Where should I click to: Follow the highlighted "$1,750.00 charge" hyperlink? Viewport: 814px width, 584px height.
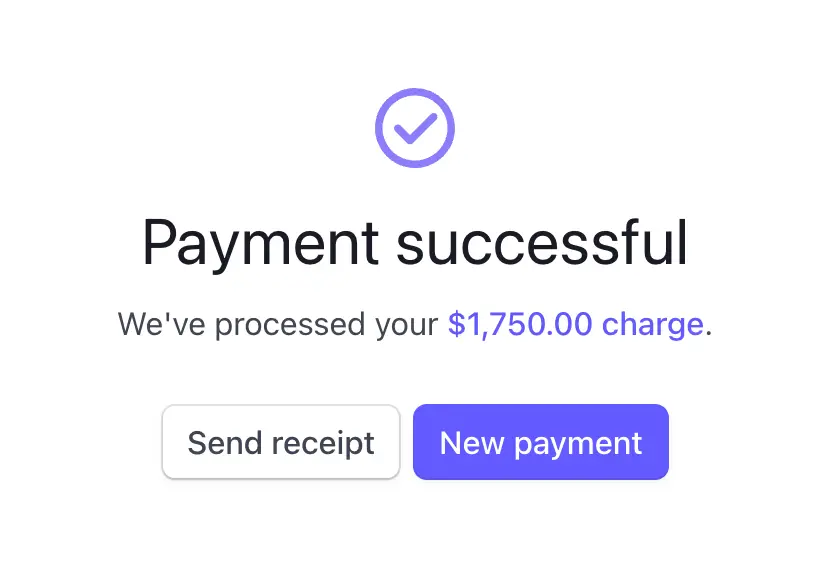click(575, 325)
